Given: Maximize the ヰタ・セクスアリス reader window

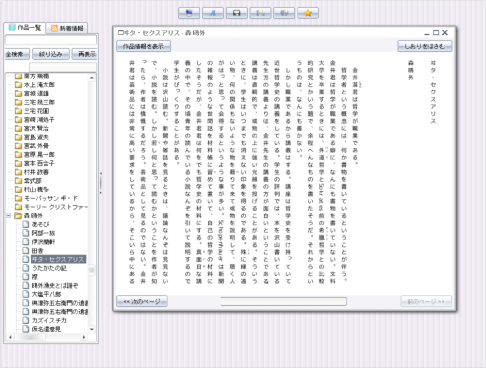Looking at the screenshot, I should (x=436, y=33).
